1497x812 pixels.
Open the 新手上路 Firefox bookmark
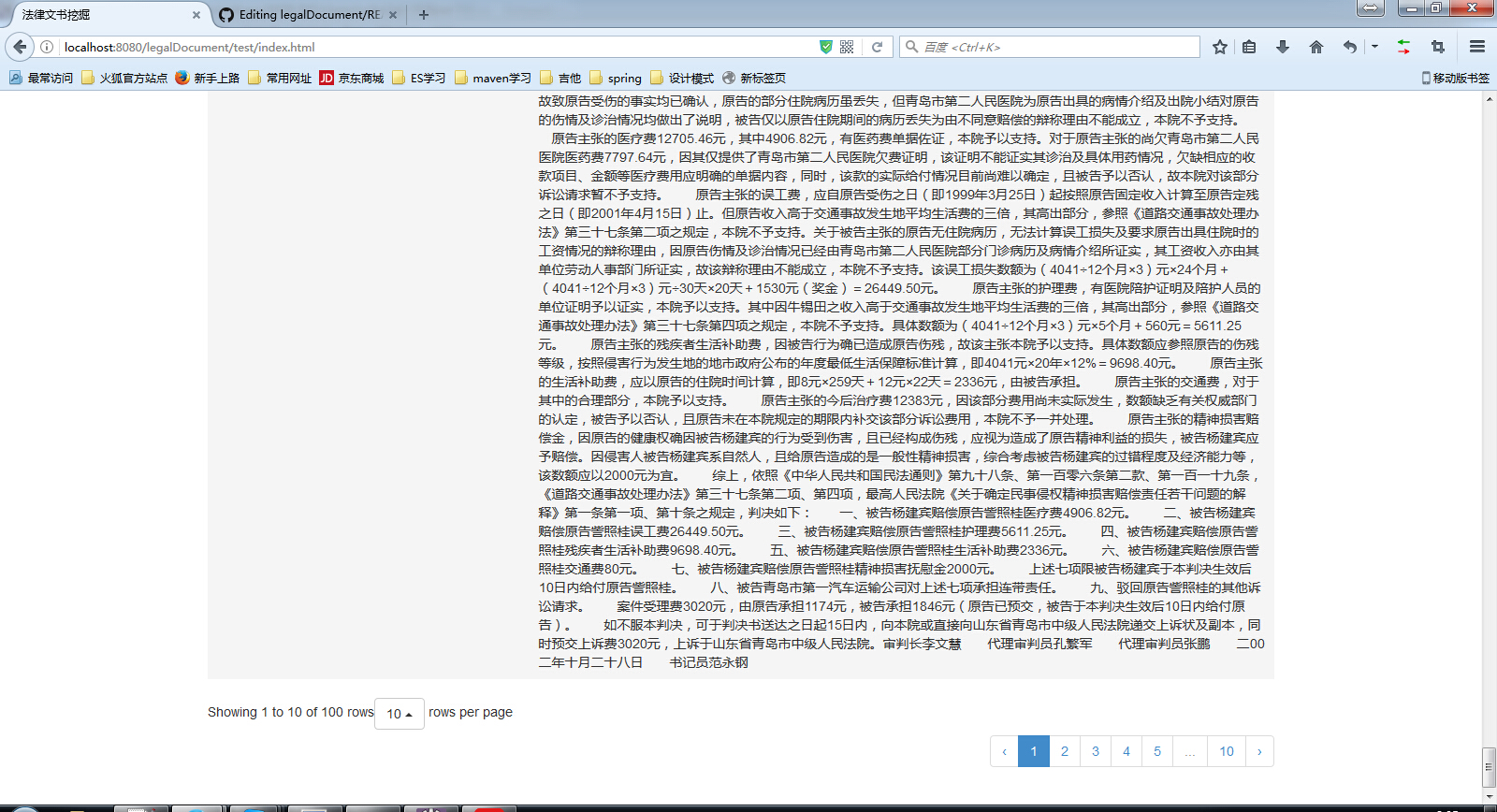pyautogui.click(x=208, y=78)
